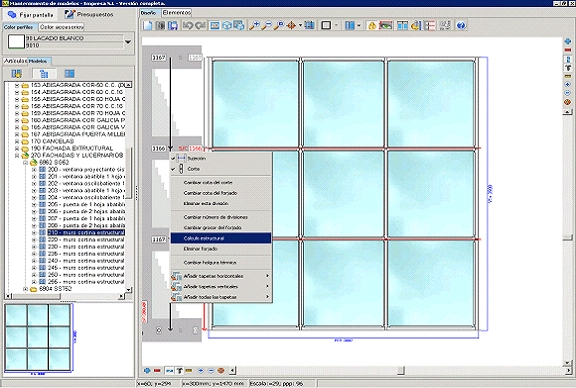Click the black rectangle frame tool icon
Screen dimensions: 576x388
pos(326,25)
